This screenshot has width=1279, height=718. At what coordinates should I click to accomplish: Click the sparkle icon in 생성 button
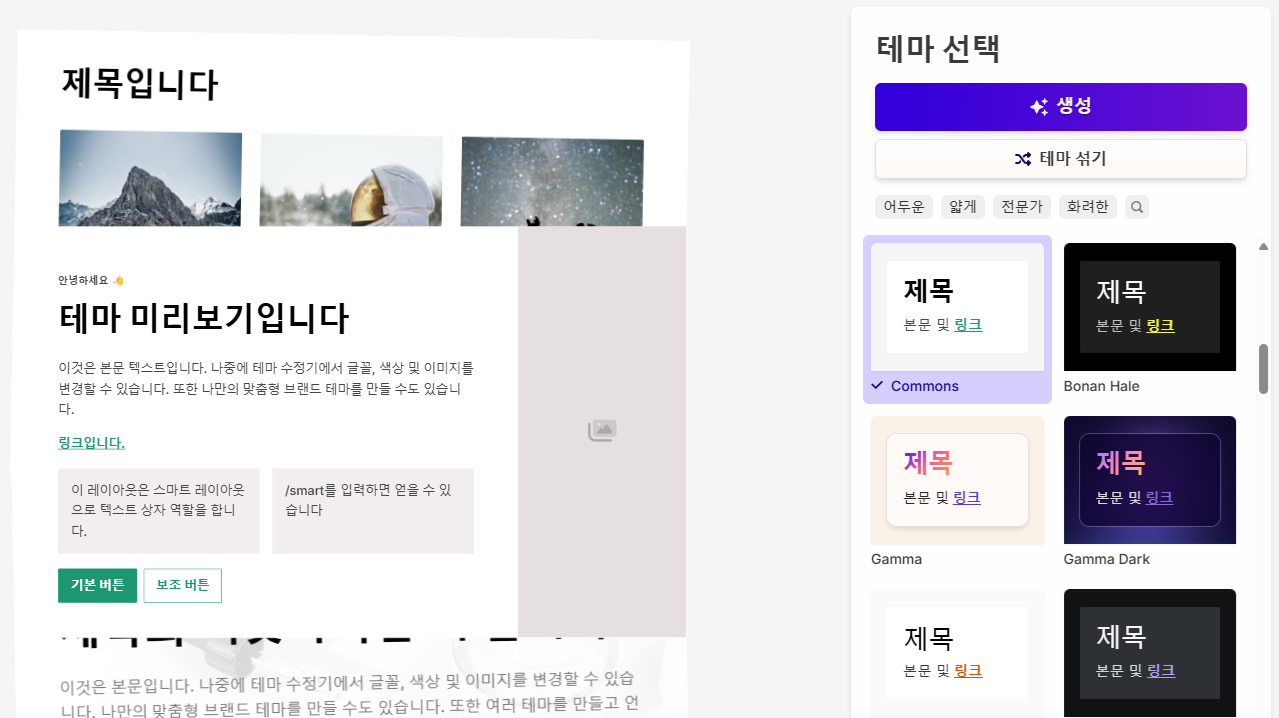[x=1039, y=107]
